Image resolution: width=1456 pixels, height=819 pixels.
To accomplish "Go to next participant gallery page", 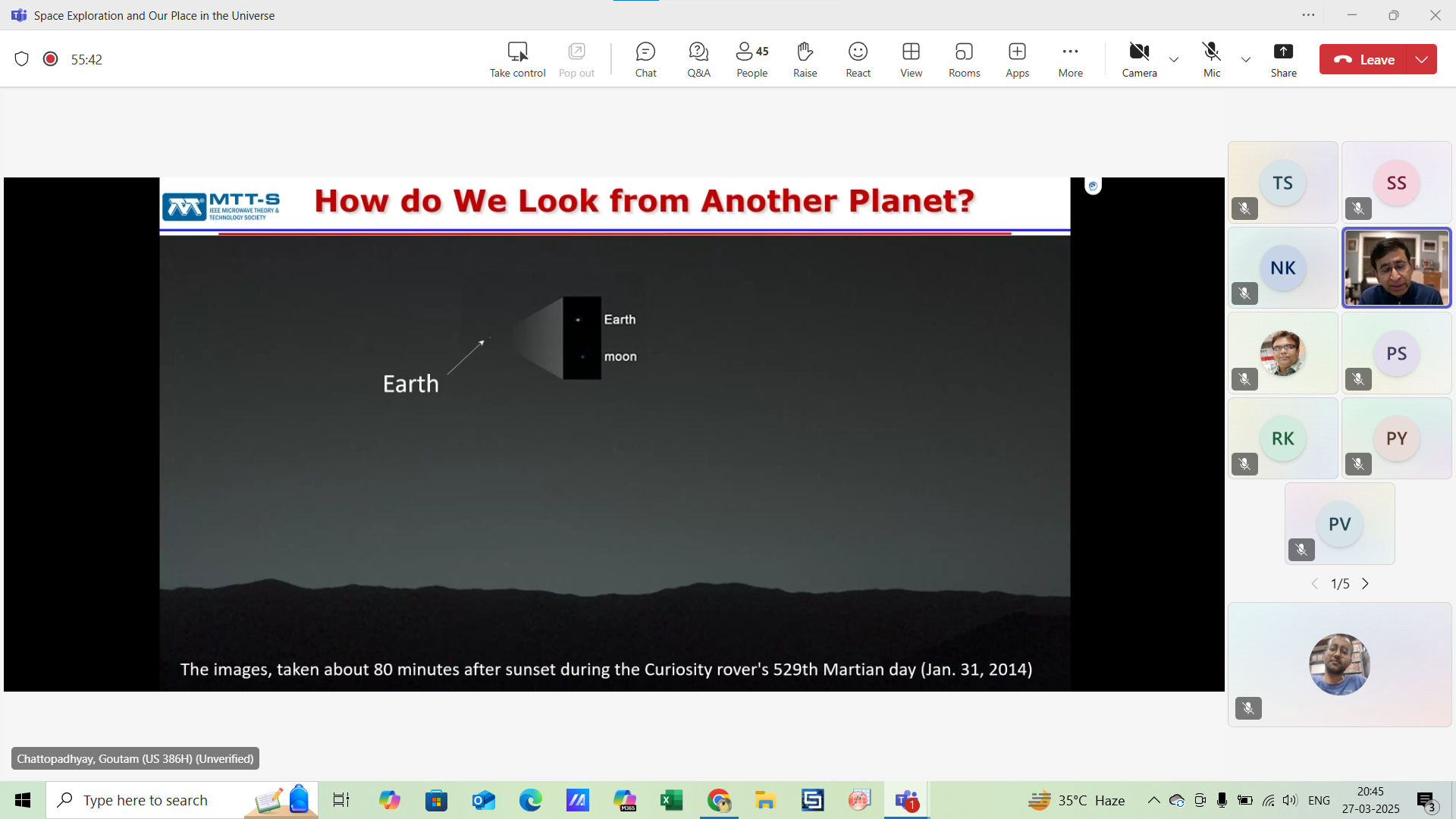I will click(1365, 584).
